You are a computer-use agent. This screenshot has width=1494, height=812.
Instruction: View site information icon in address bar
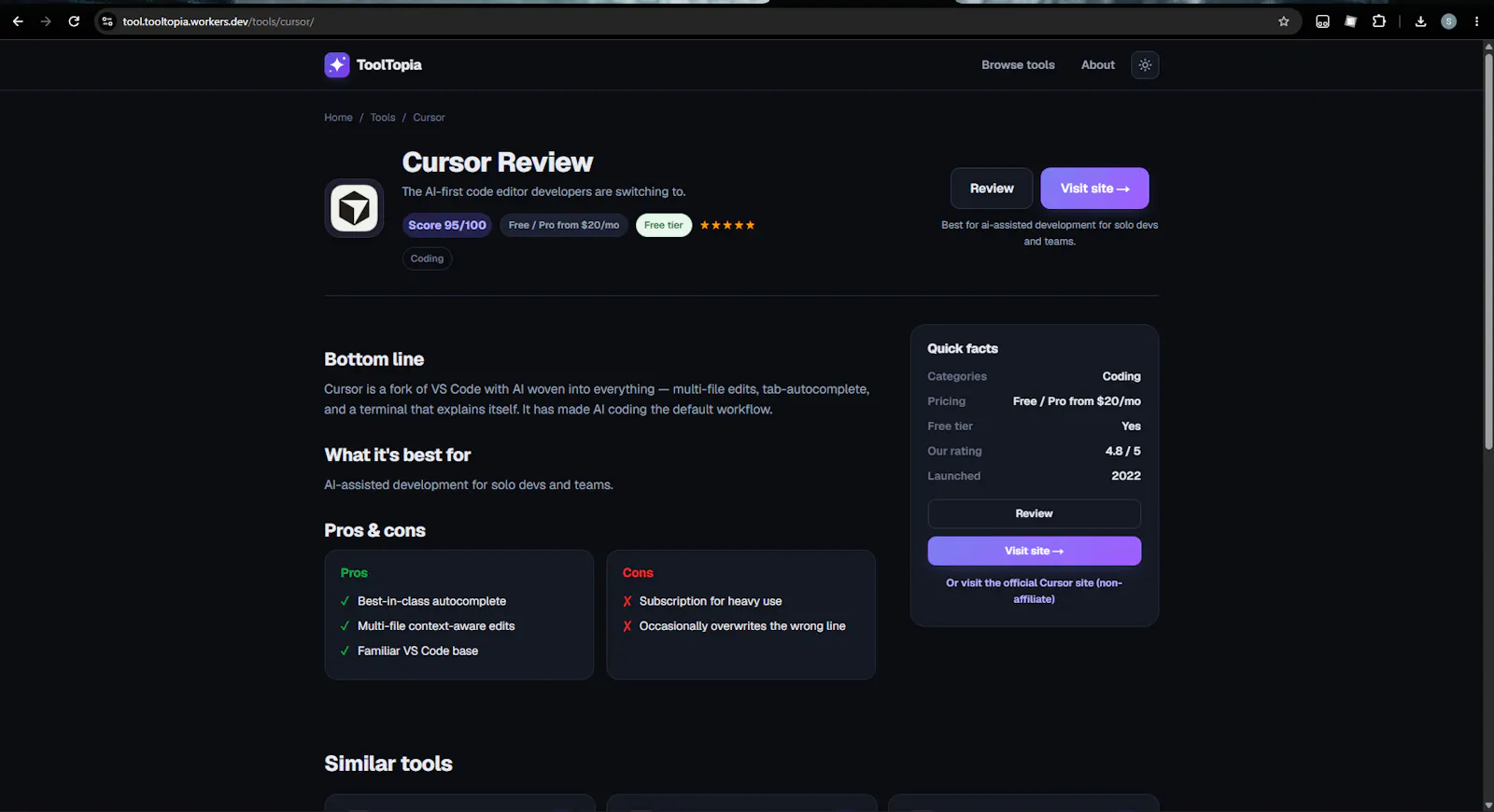point(107,21)
